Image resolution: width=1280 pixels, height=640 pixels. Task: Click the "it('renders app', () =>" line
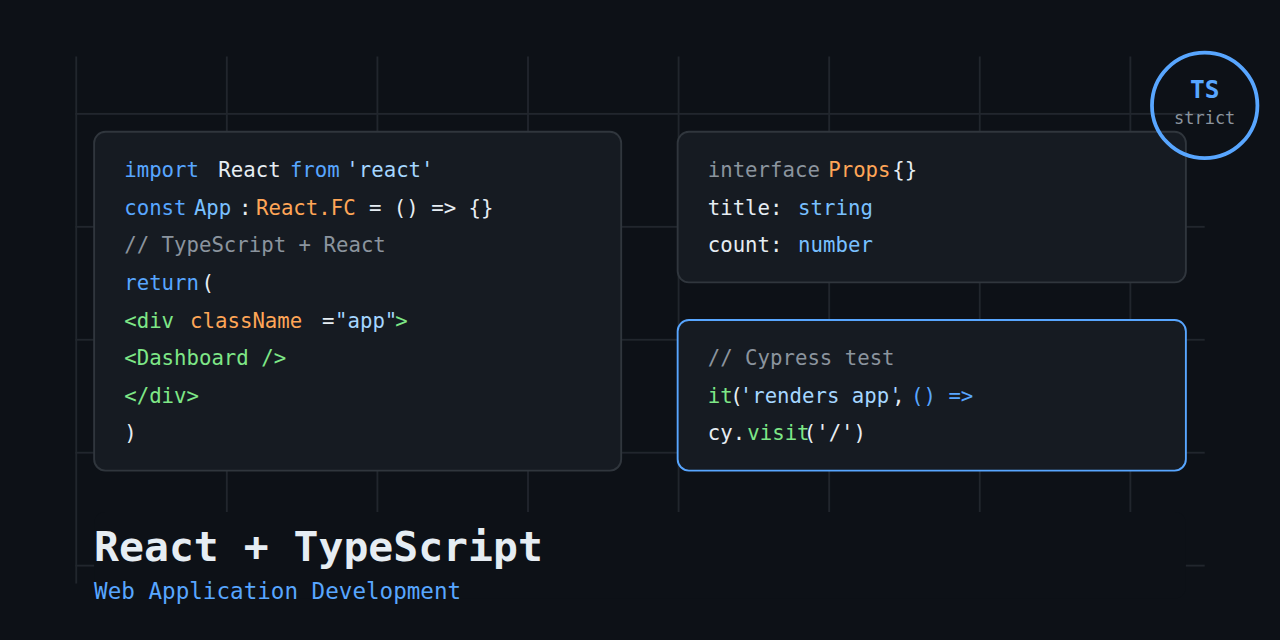[x=841, y=396]
